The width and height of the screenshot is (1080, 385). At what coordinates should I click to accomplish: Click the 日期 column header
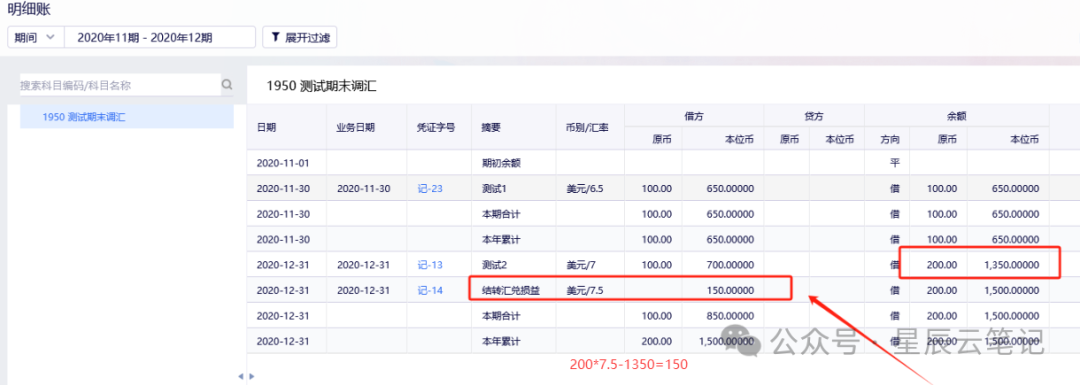287,127
